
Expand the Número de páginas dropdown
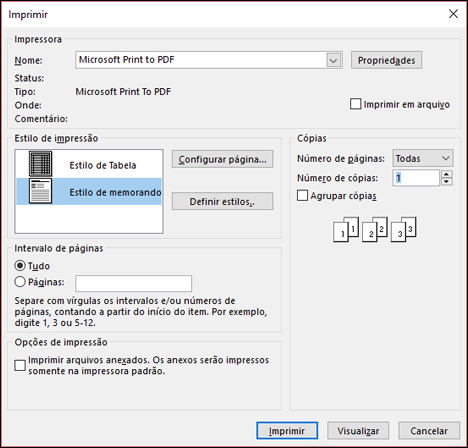423,158
